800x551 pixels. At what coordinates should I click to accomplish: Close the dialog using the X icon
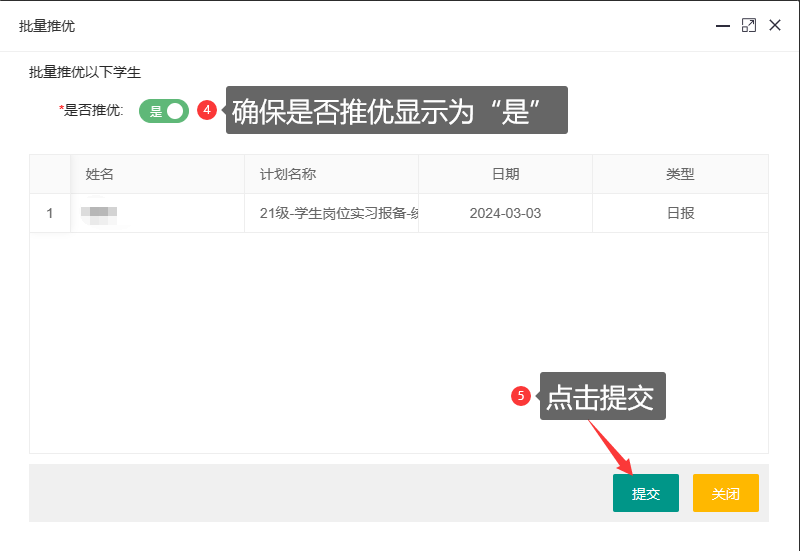pos(774,26)
